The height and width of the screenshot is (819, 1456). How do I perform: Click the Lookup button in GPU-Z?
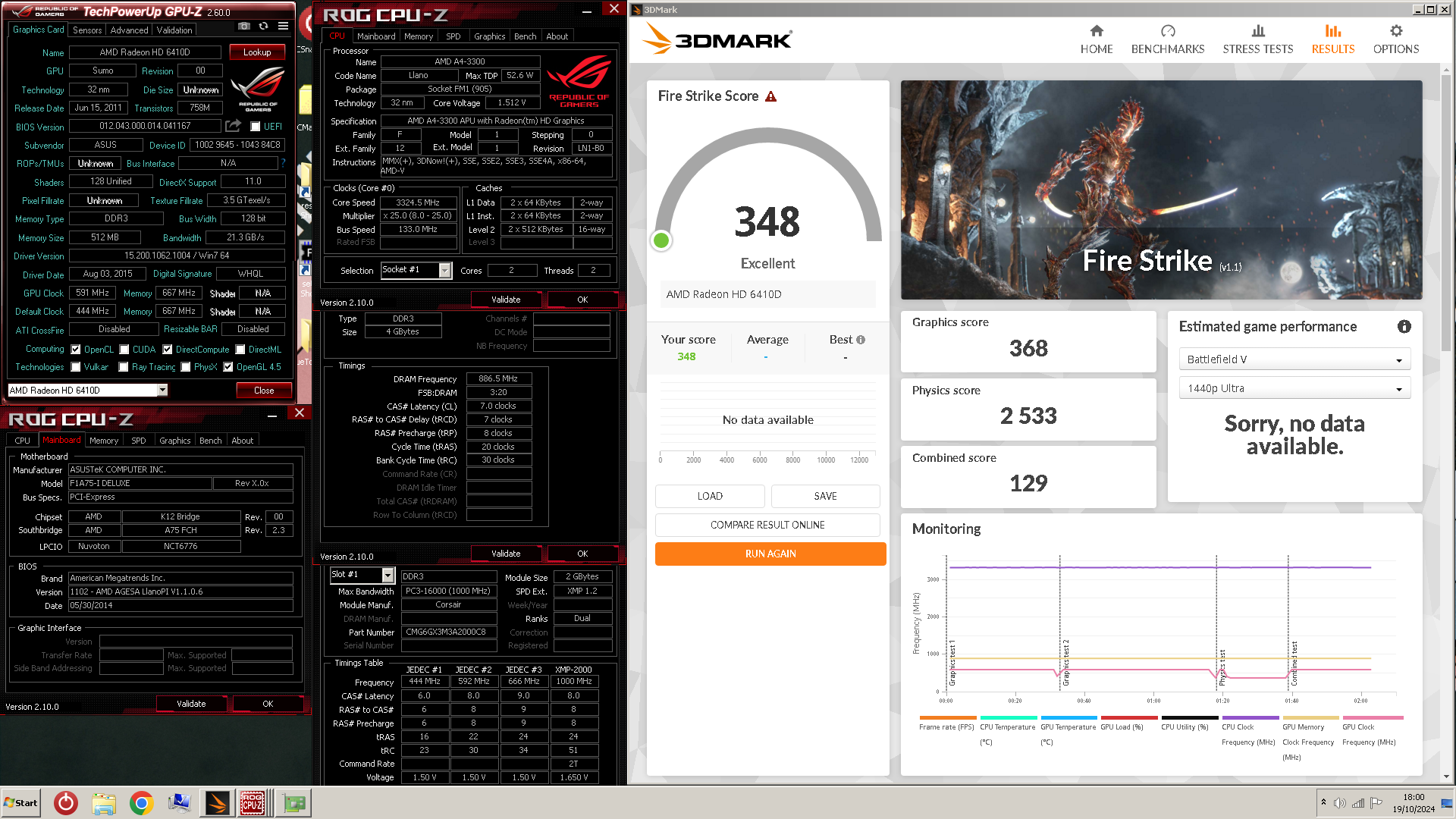[257, 52]
